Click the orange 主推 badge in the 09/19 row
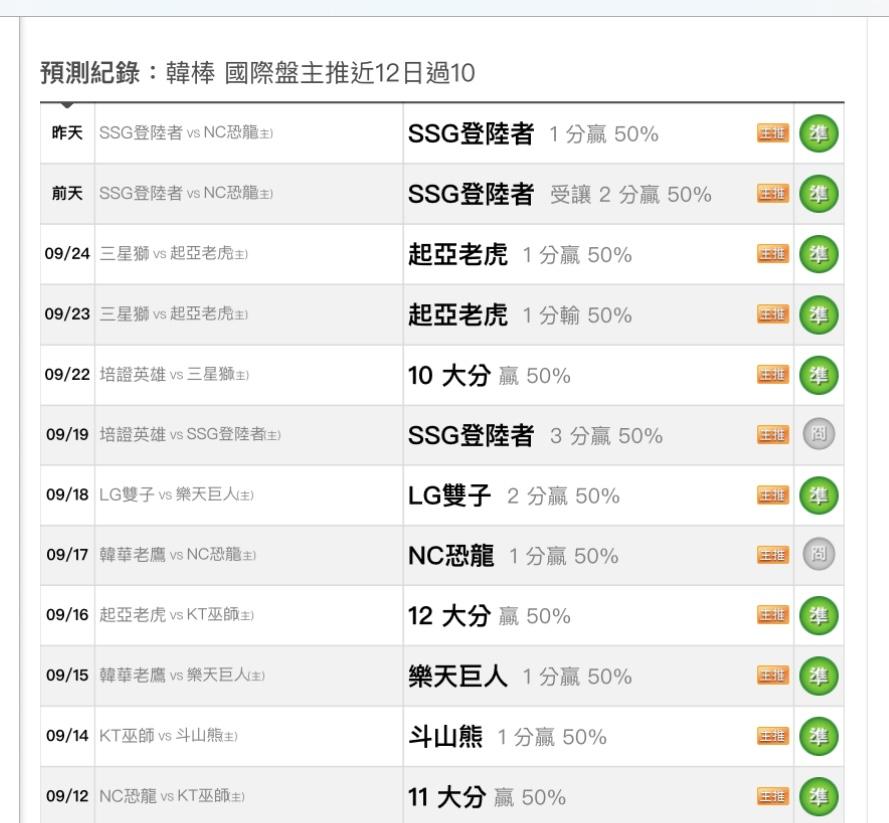Image resolution: width=889 pixels, height=823 pixels. coord(773,435)
